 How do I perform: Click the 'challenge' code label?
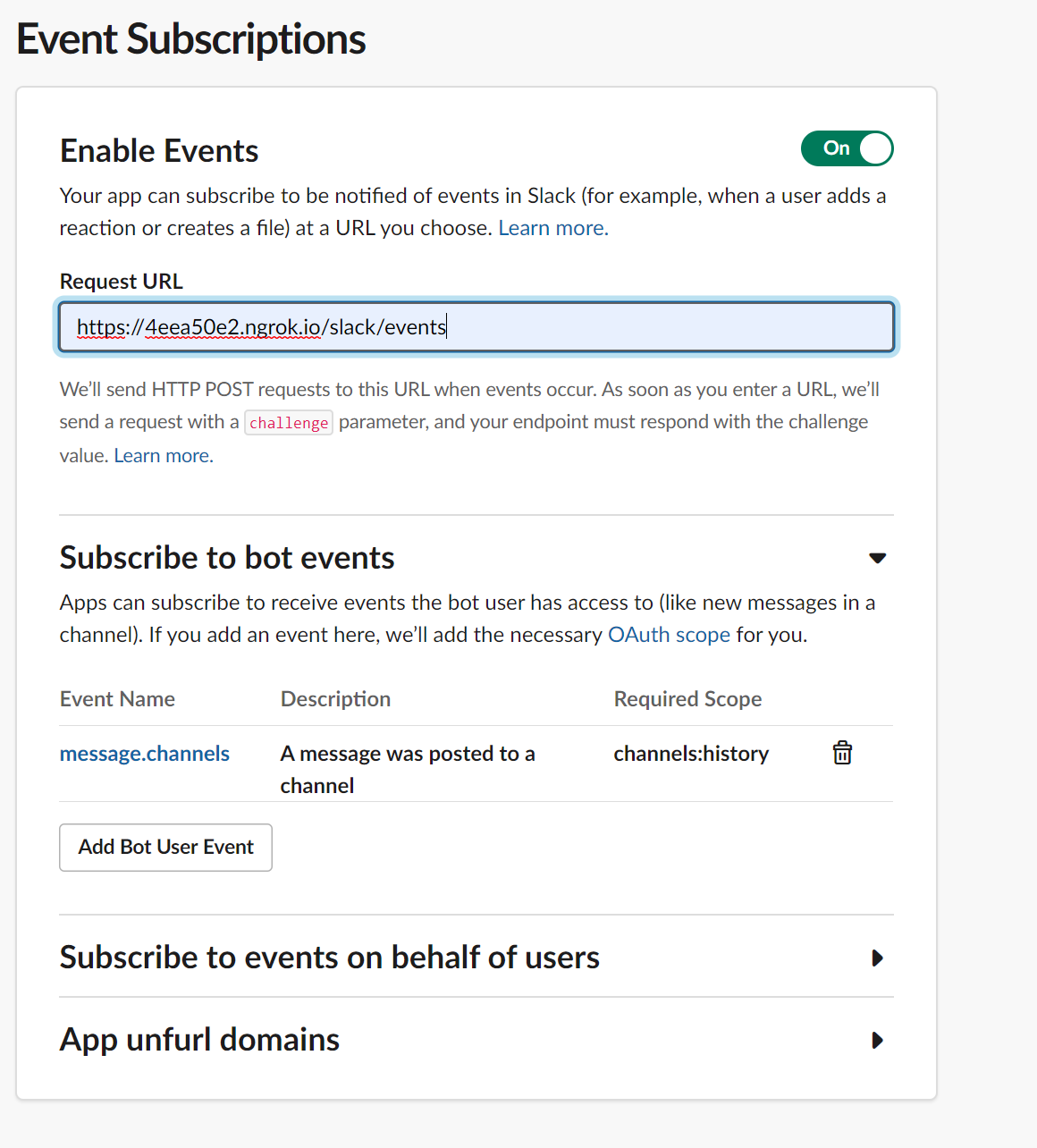pyautogui.click(x=289, y=423)
